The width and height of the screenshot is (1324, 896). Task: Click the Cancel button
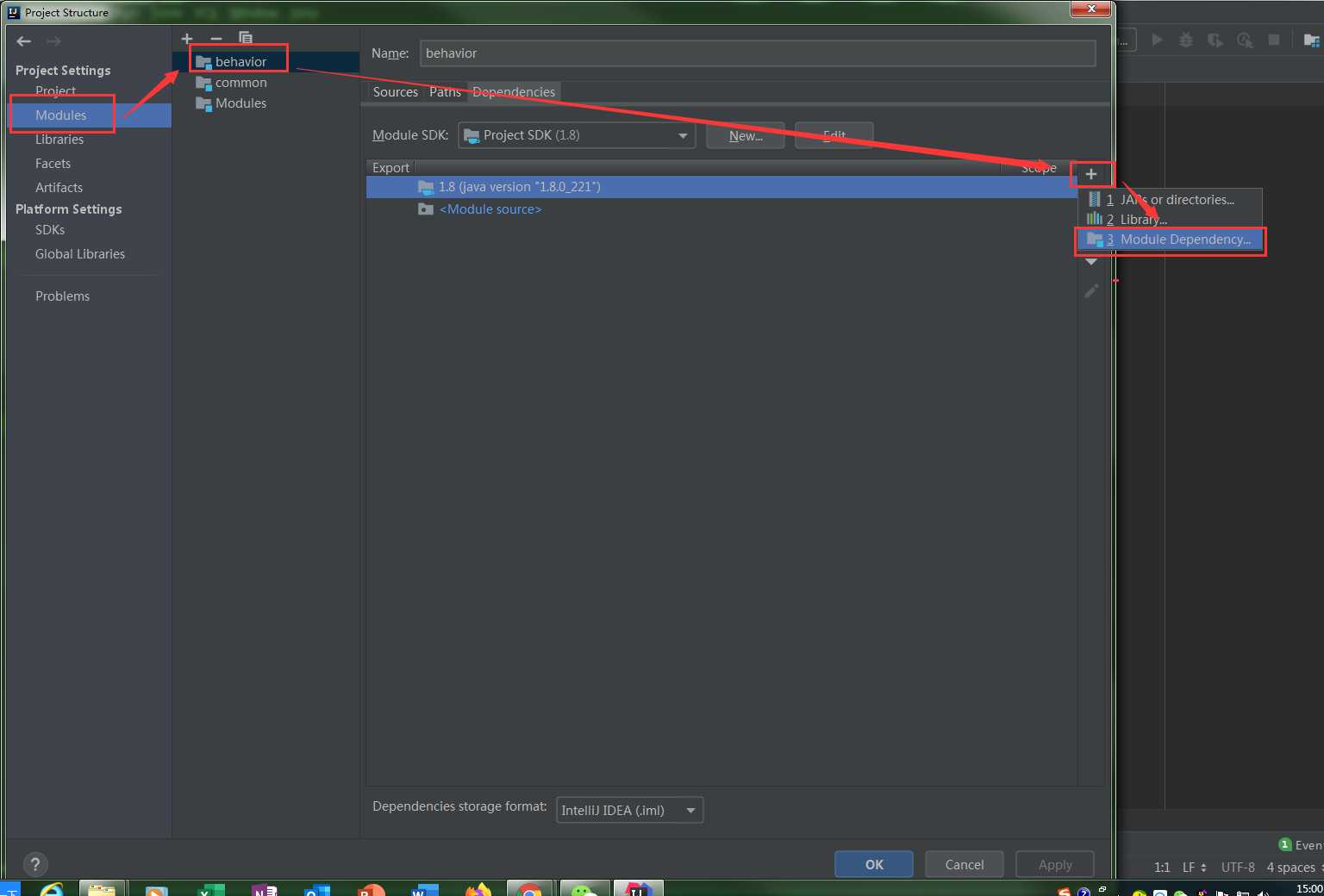coord(964,864)
